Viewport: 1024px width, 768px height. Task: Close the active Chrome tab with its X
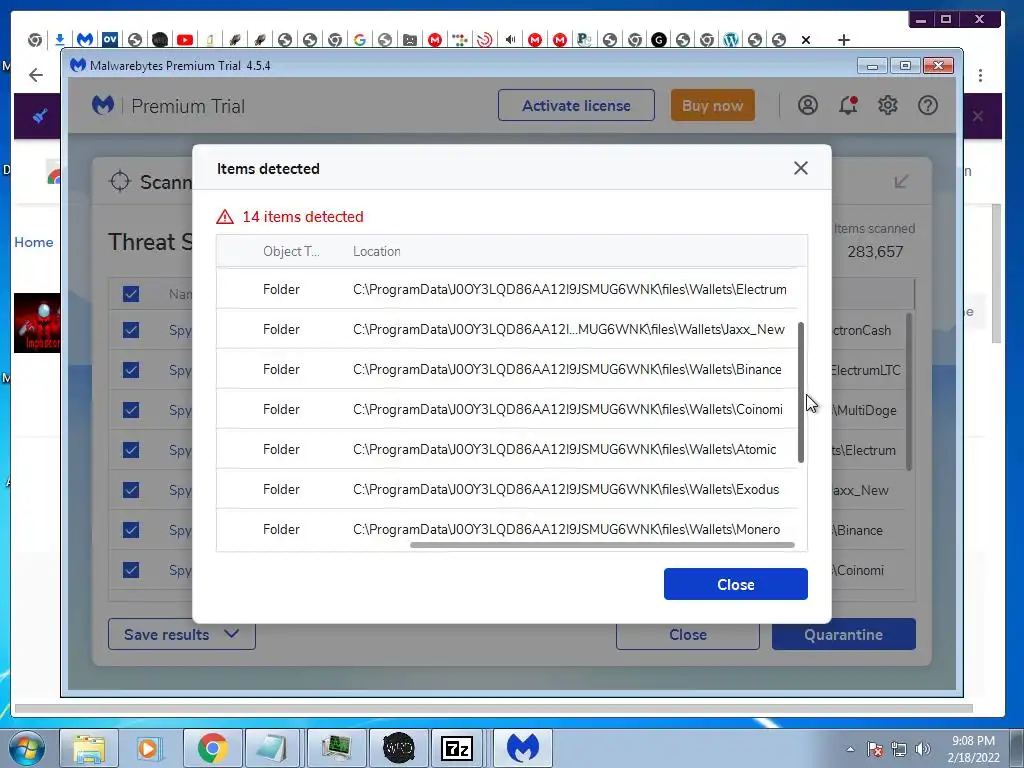(x=806, y=40)
